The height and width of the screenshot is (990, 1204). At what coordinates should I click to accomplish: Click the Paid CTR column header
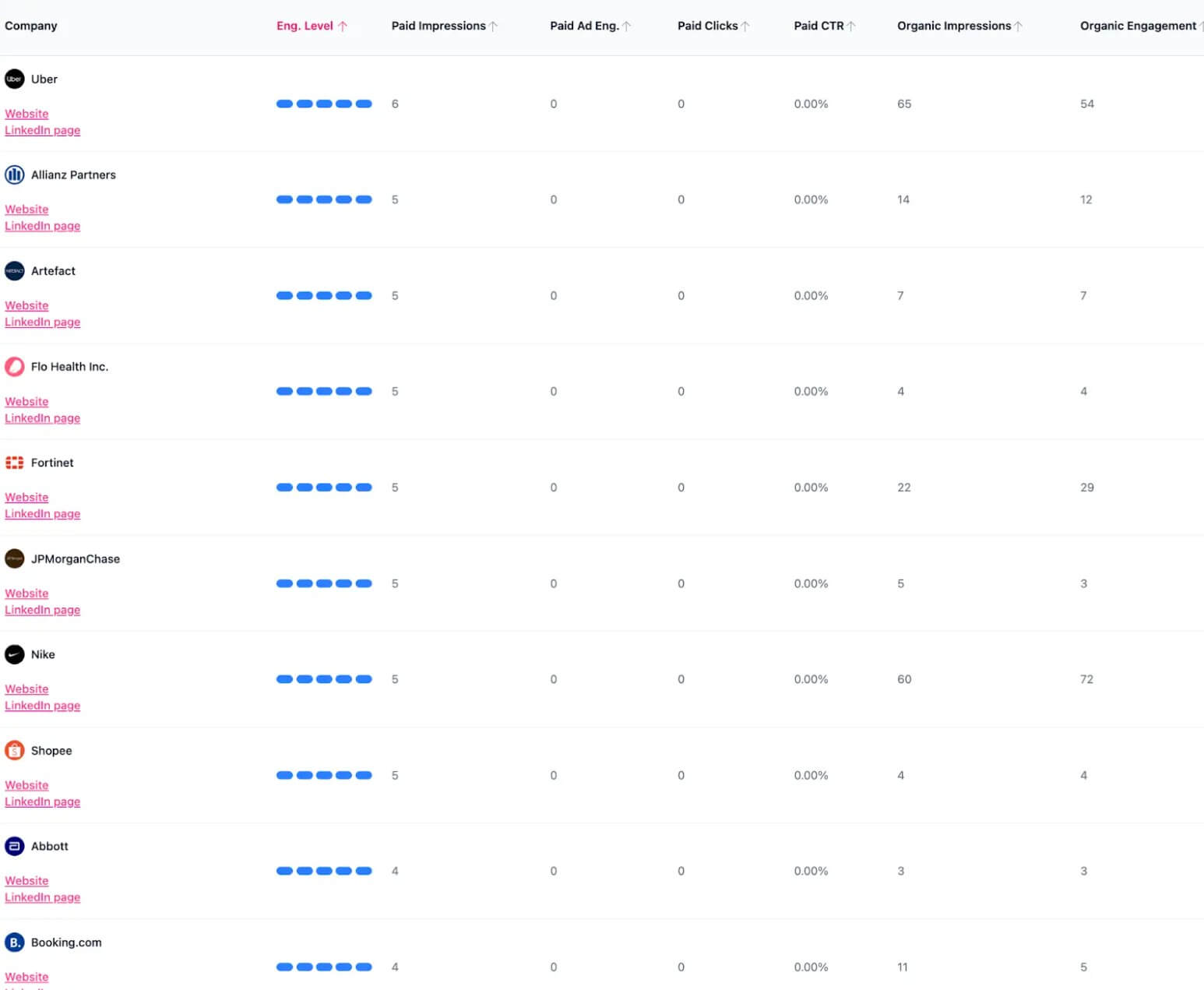819,26
